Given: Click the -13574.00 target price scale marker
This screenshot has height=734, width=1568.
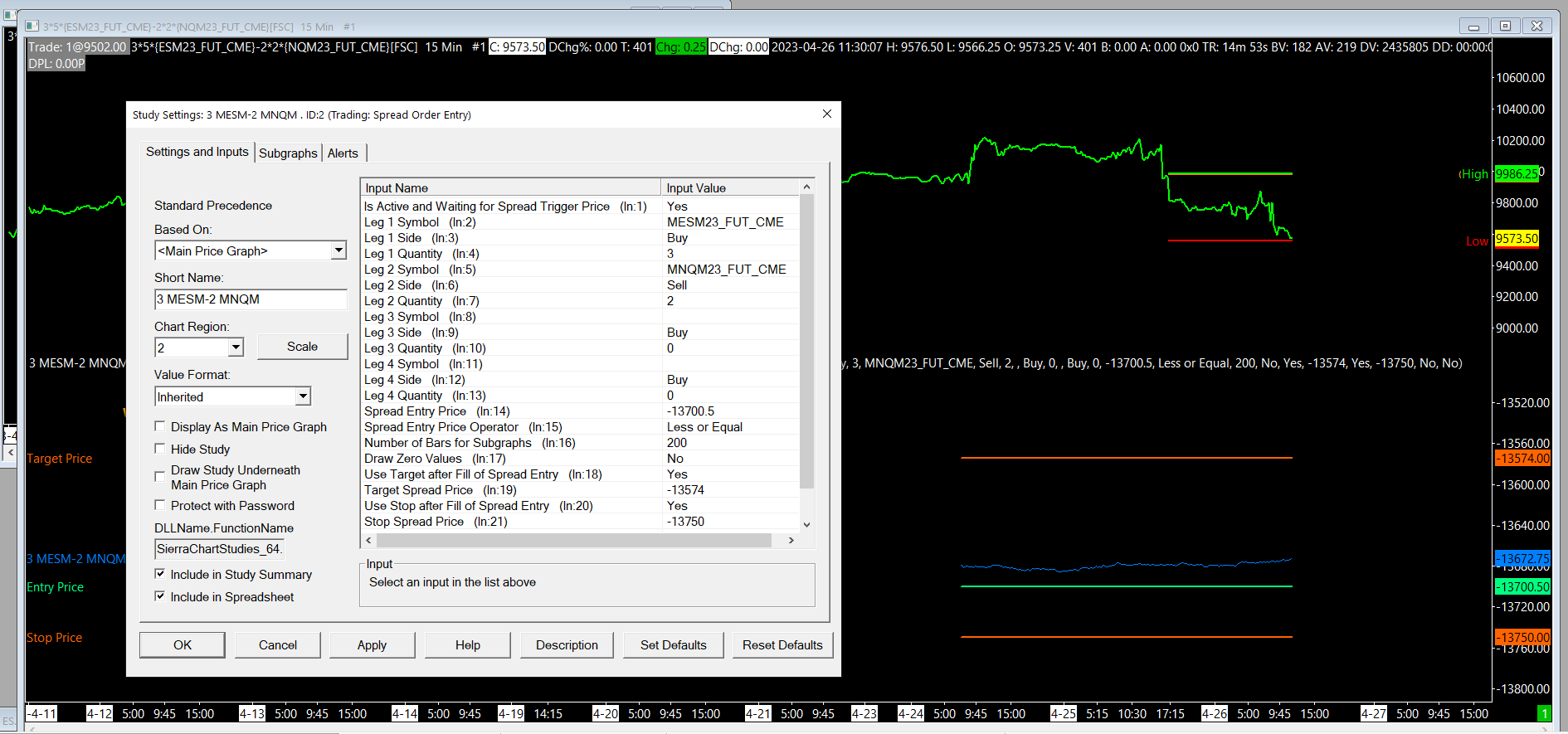Looking at the screenshot, I should (1522, 458).
